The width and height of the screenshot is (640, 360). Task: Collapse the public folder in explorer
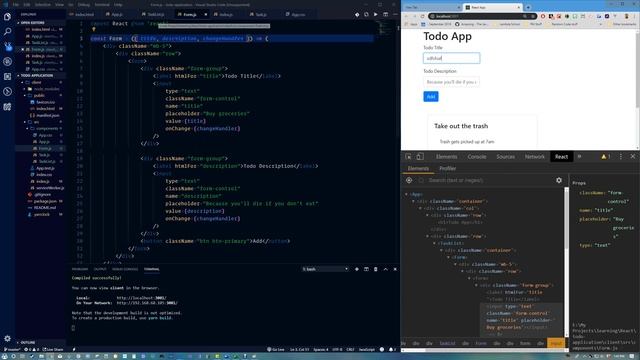39,96
